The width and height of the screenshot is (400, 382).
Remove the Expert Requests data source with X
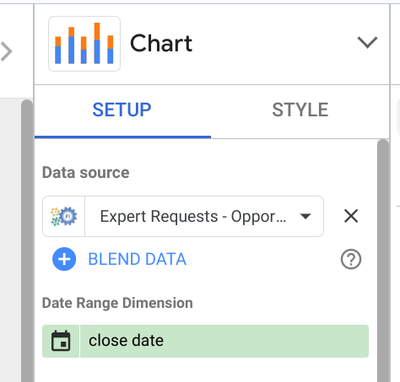point(351,216)
